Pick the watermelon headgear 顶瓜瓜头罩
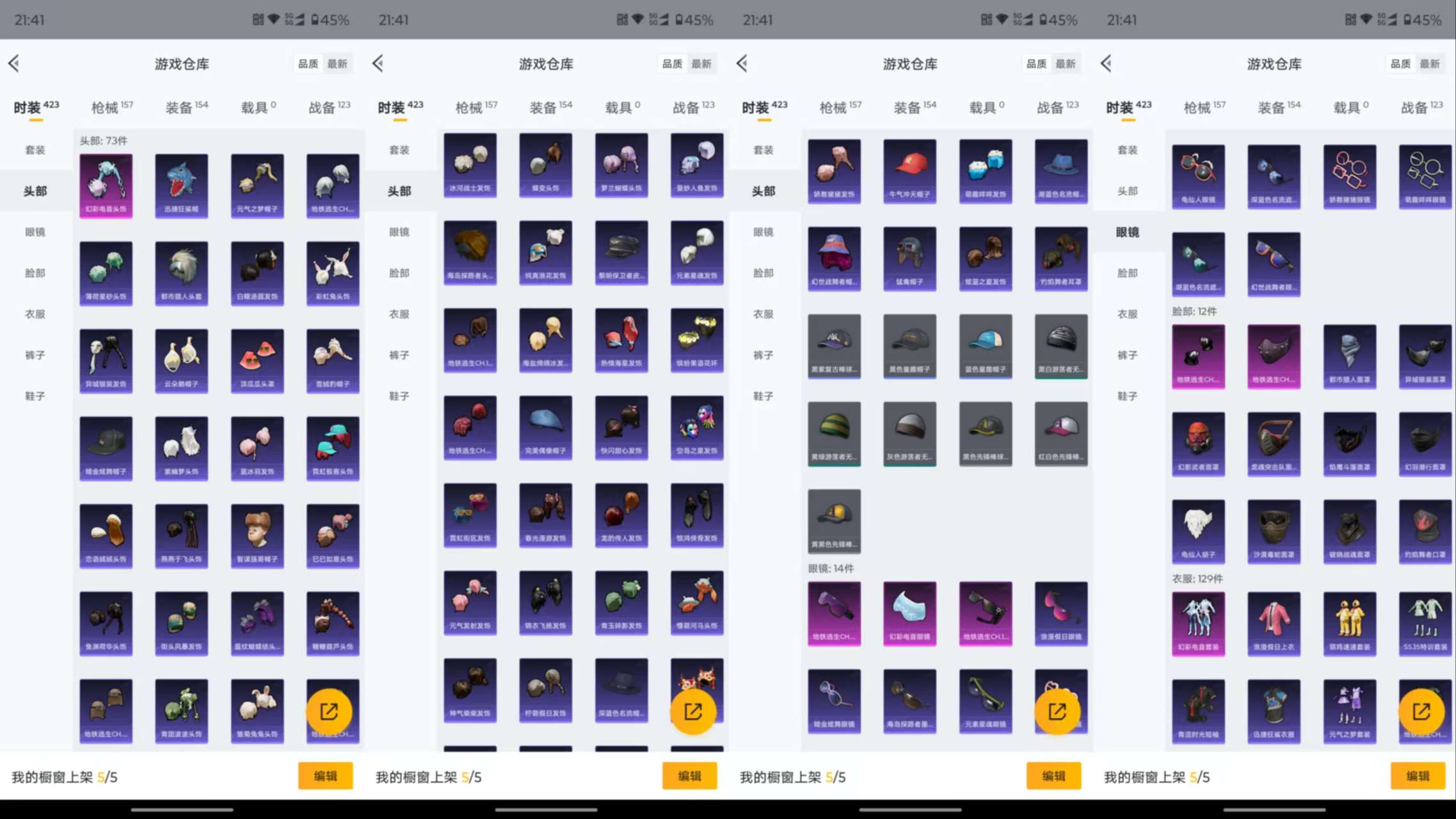The image size is (1456, 819). 257,360
